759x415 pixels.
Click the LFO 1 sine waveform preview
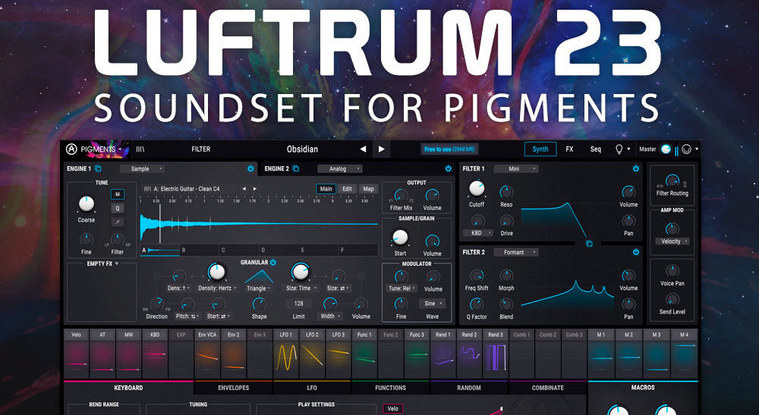tap(286, 358)
